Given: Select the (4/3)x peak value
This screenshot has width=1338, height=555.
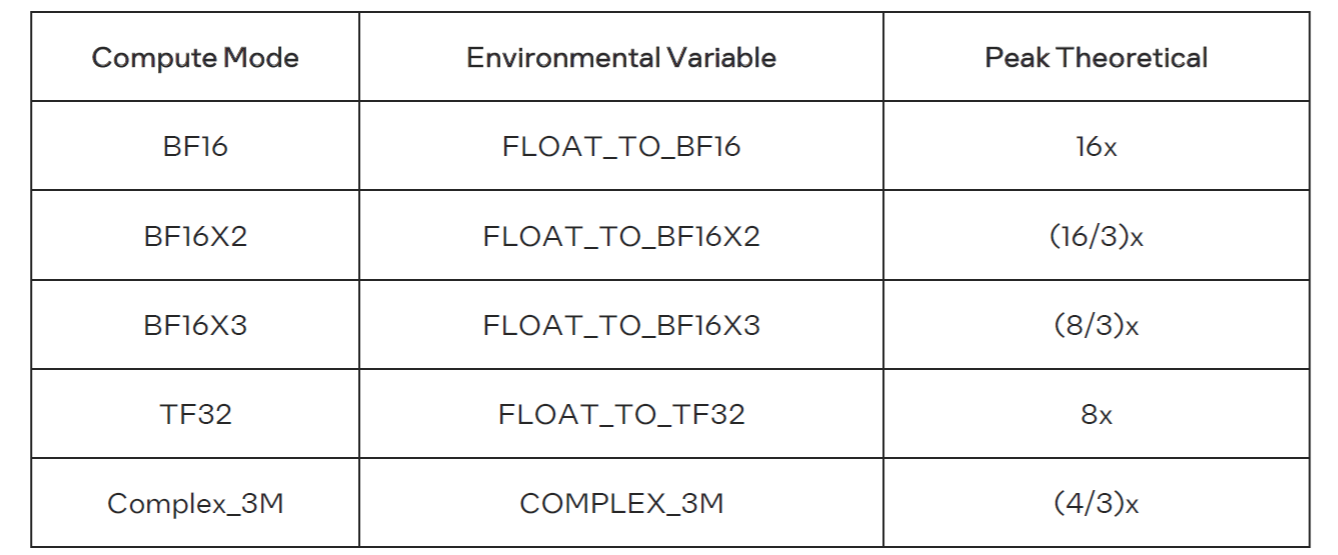Looking at the screenshot, I should tap(1096, 503).
